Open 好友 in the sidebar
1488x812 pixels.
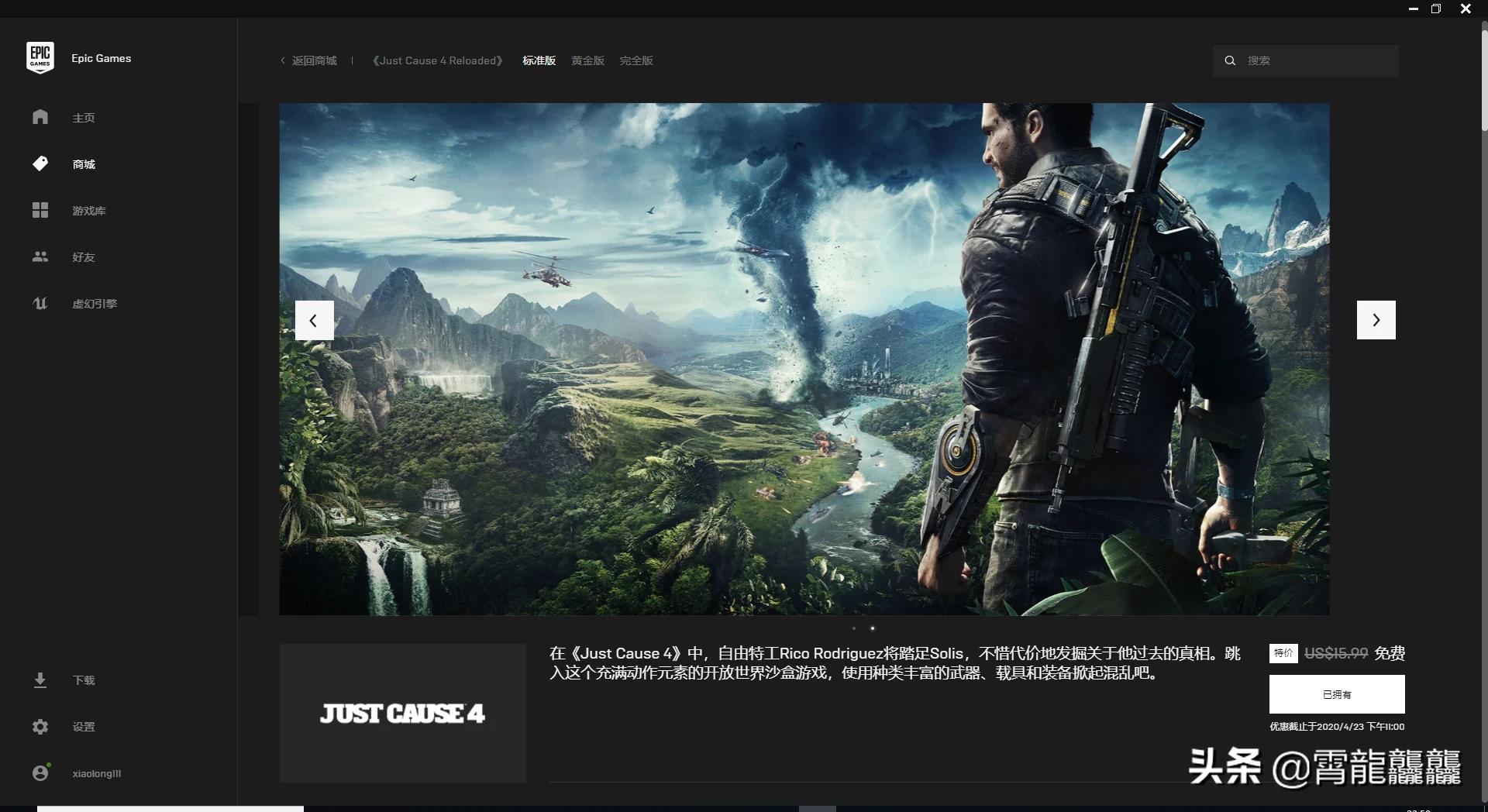(84, 257)
